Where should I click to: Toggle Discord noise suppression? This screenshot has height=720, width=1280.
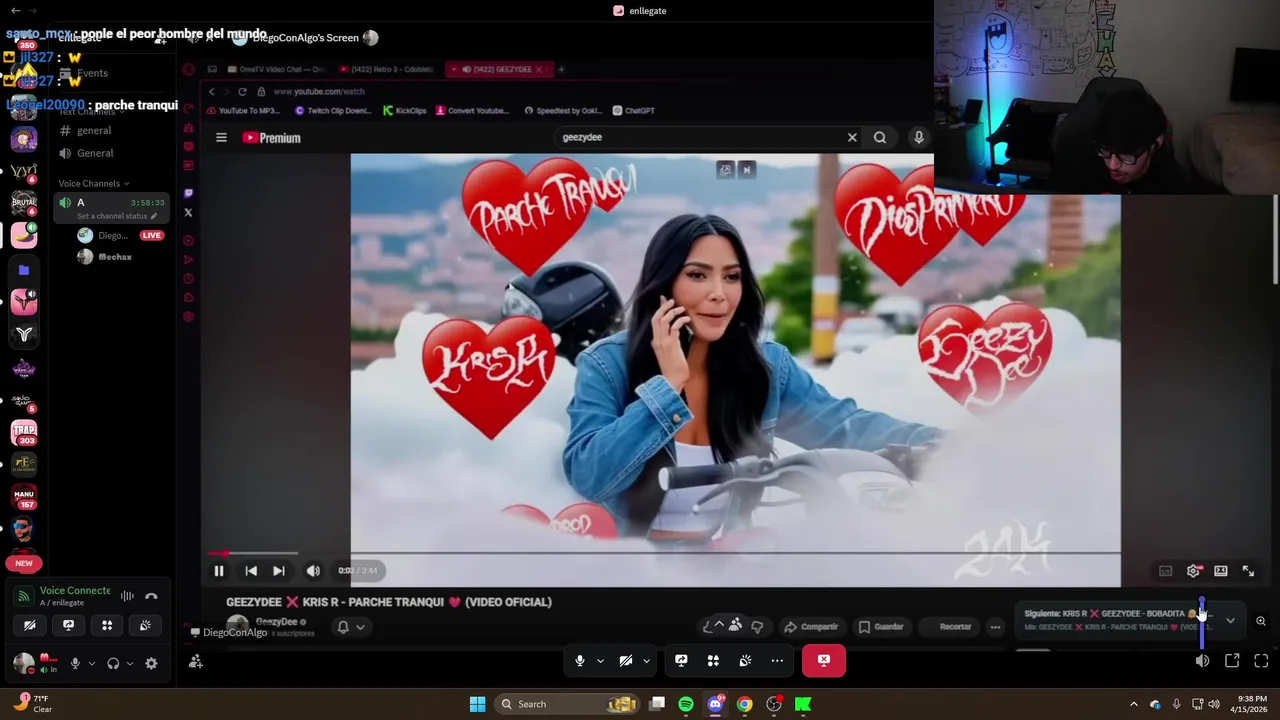point(127,596)
